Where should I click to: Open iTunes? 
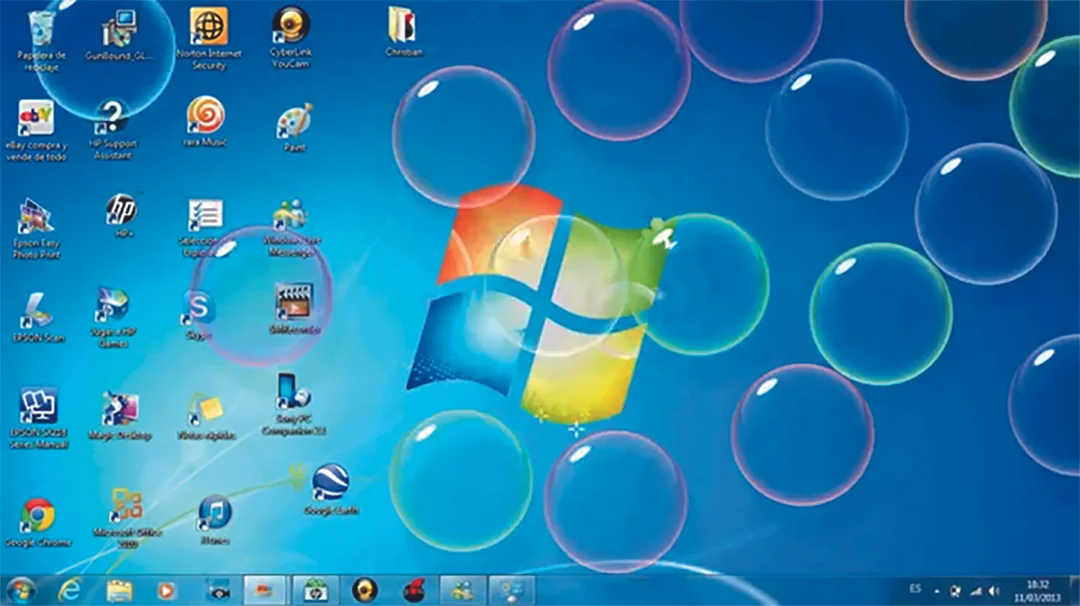(x=215, y=510)
